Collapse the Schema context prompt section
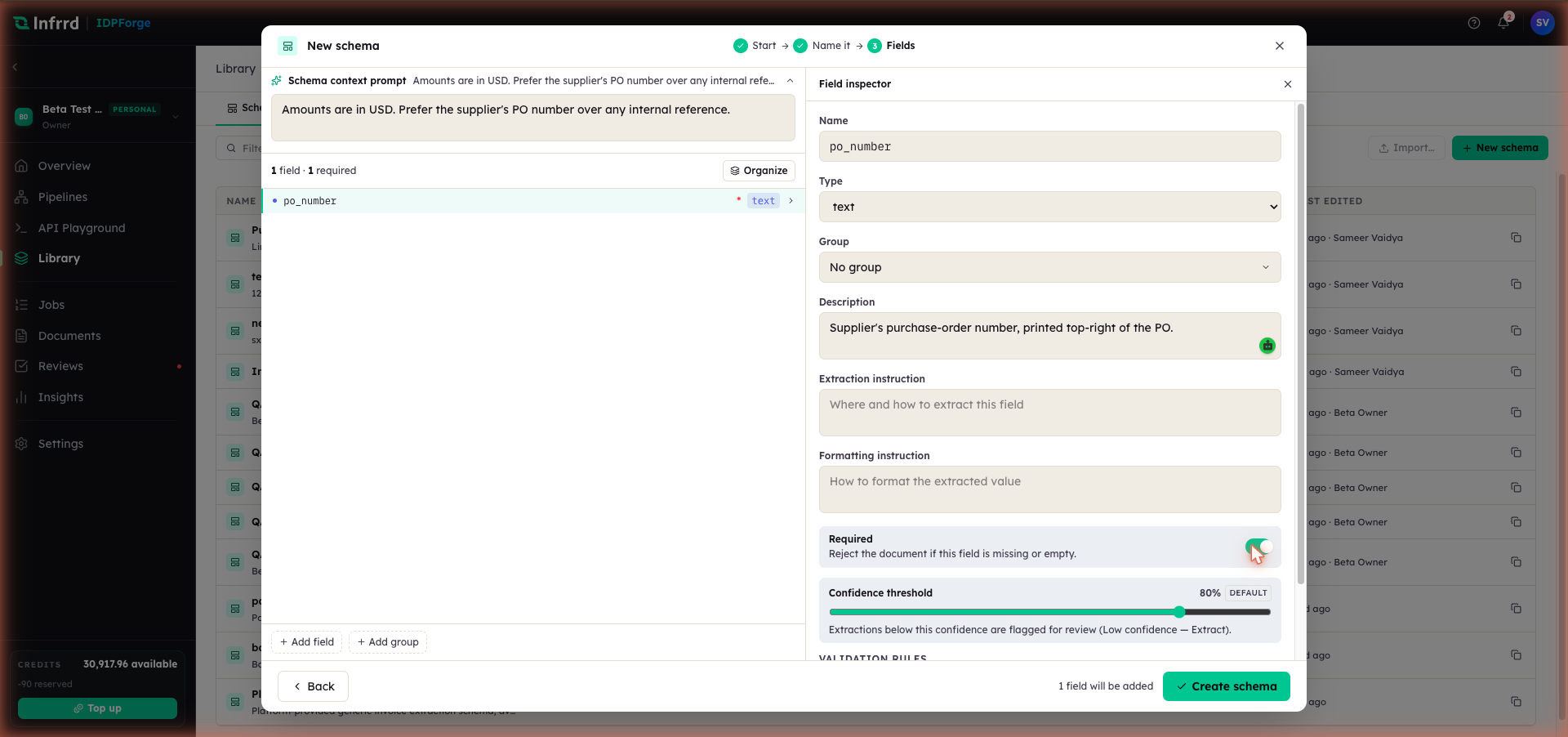1568x737 pixels. click(x=790, y=81)
